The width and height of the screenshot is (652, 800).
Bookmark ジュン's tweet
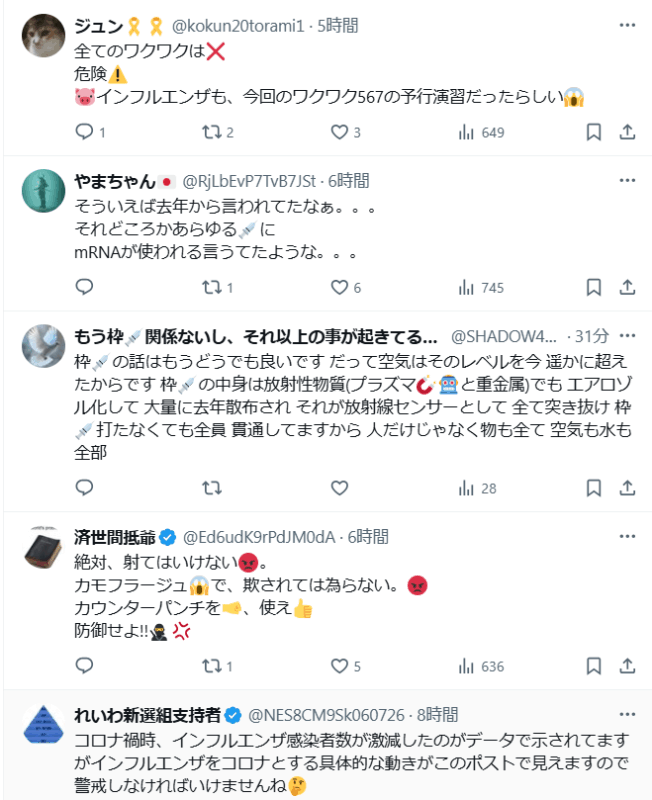point(593,132)
